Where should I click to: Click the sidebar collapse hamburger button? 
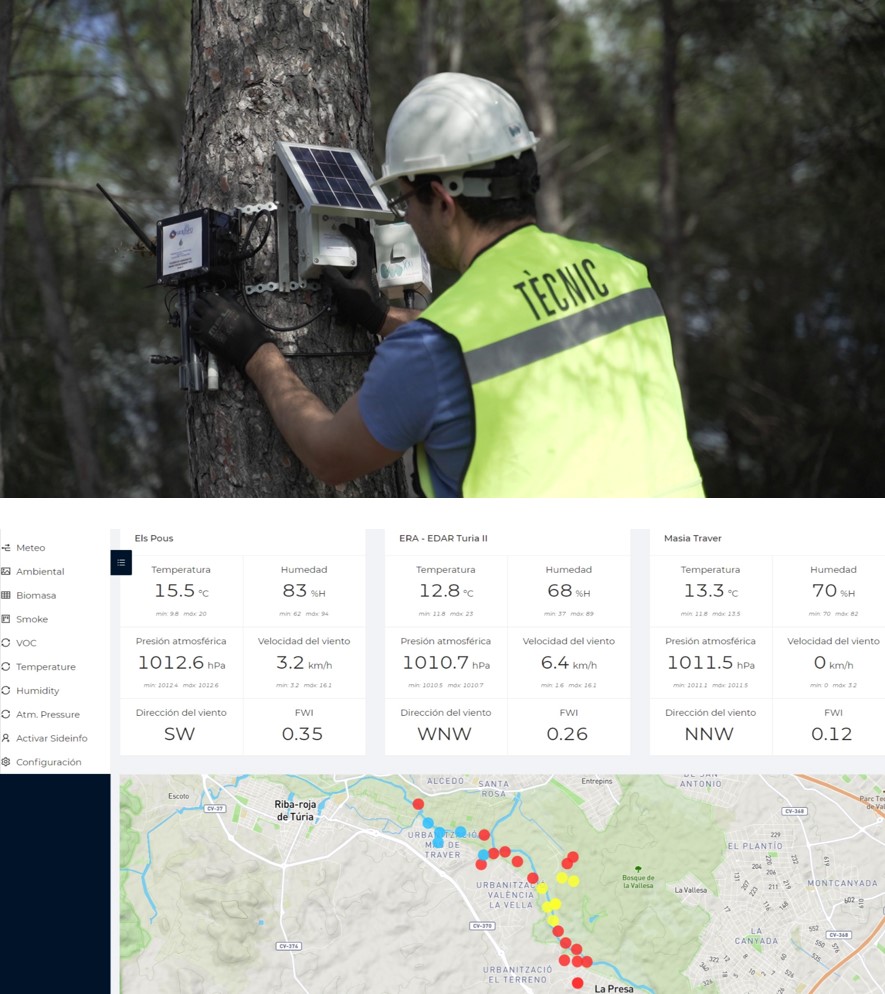pos(121,563)
